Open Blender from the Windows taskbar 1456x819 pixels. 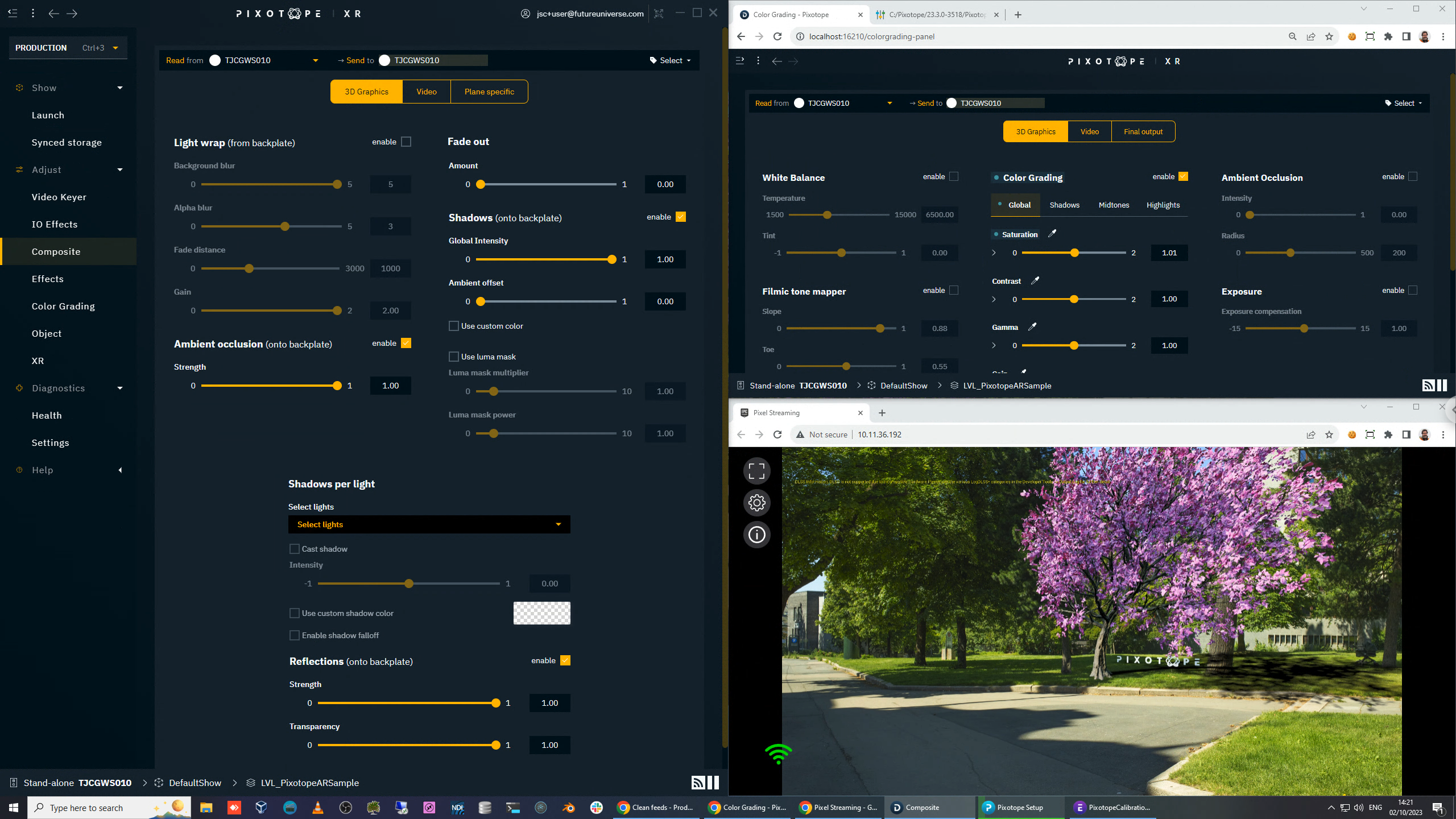tap(568, 808)
